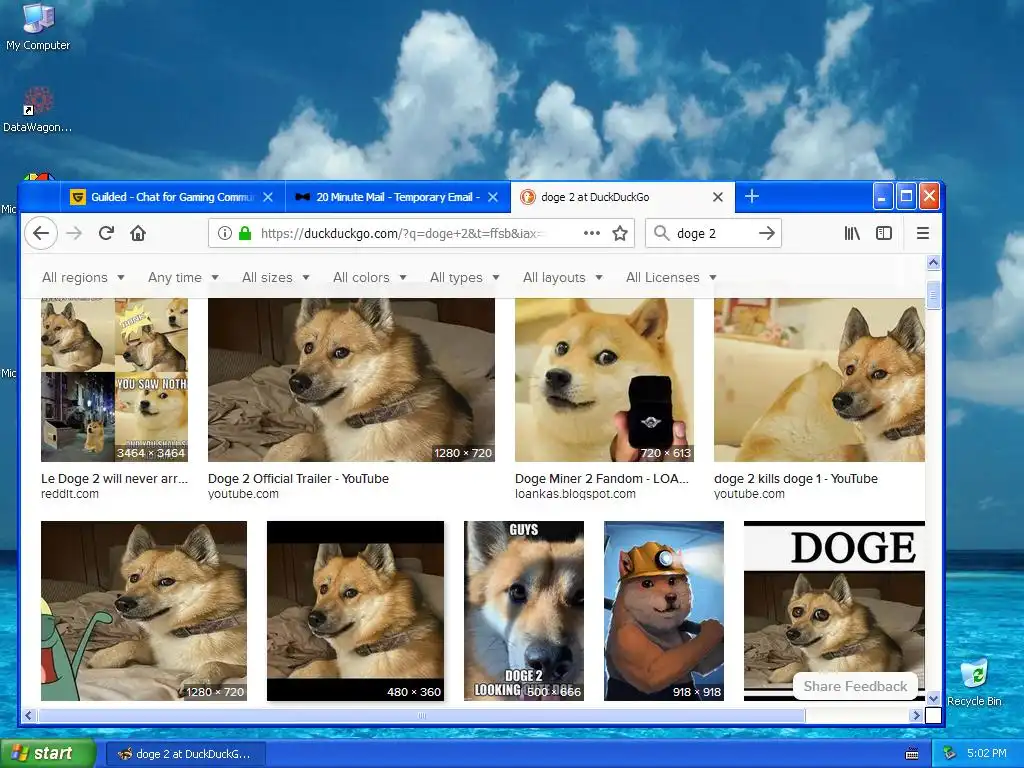Open the Library bookshelf icon
The height and width of the screenshot is (768, 1024).
click(x=852, y=233)
